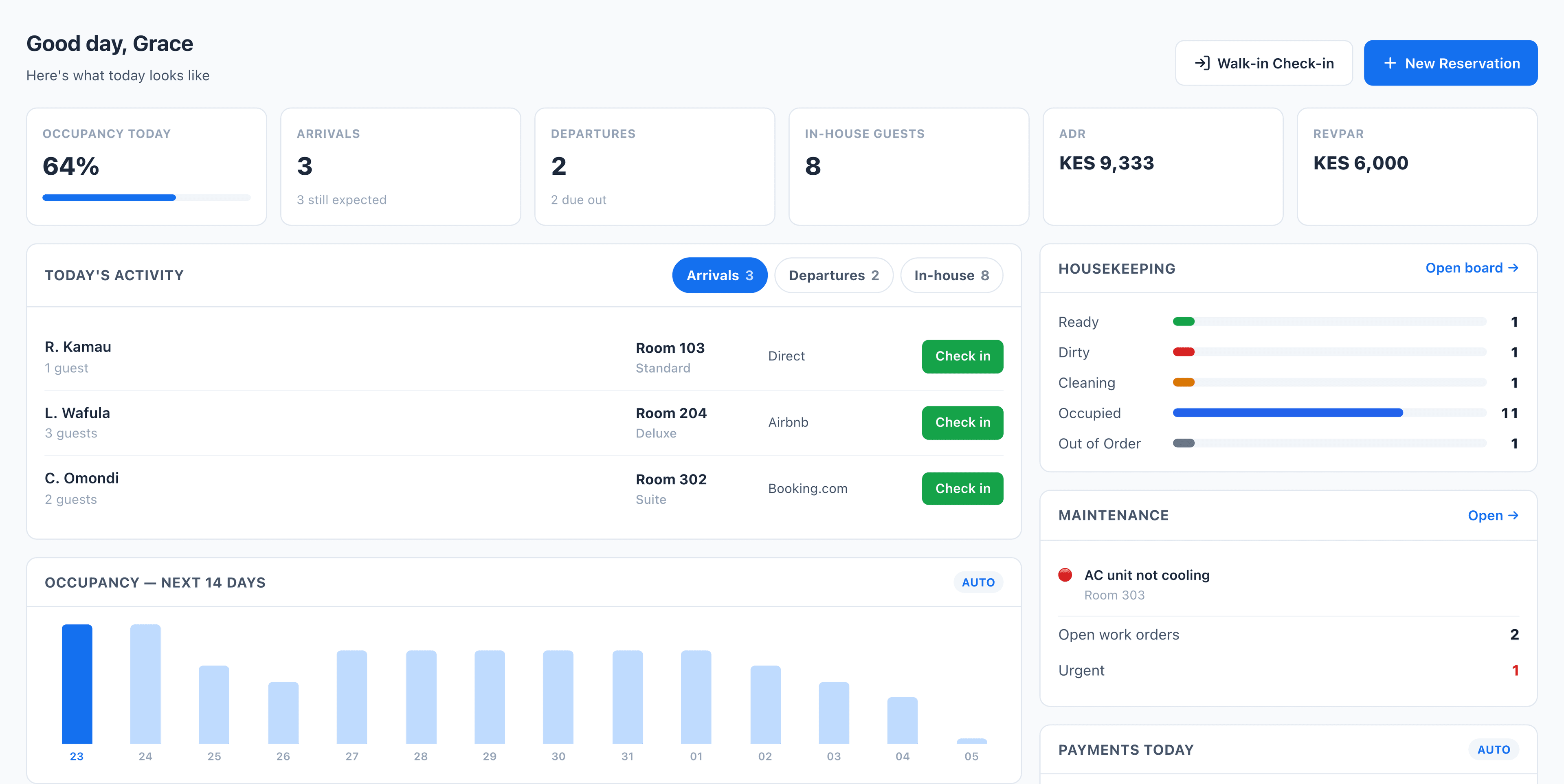Screen dimensions: 1564x784
Task: Click the RevPAR value KES 6,000
Action: [1361, 163]
